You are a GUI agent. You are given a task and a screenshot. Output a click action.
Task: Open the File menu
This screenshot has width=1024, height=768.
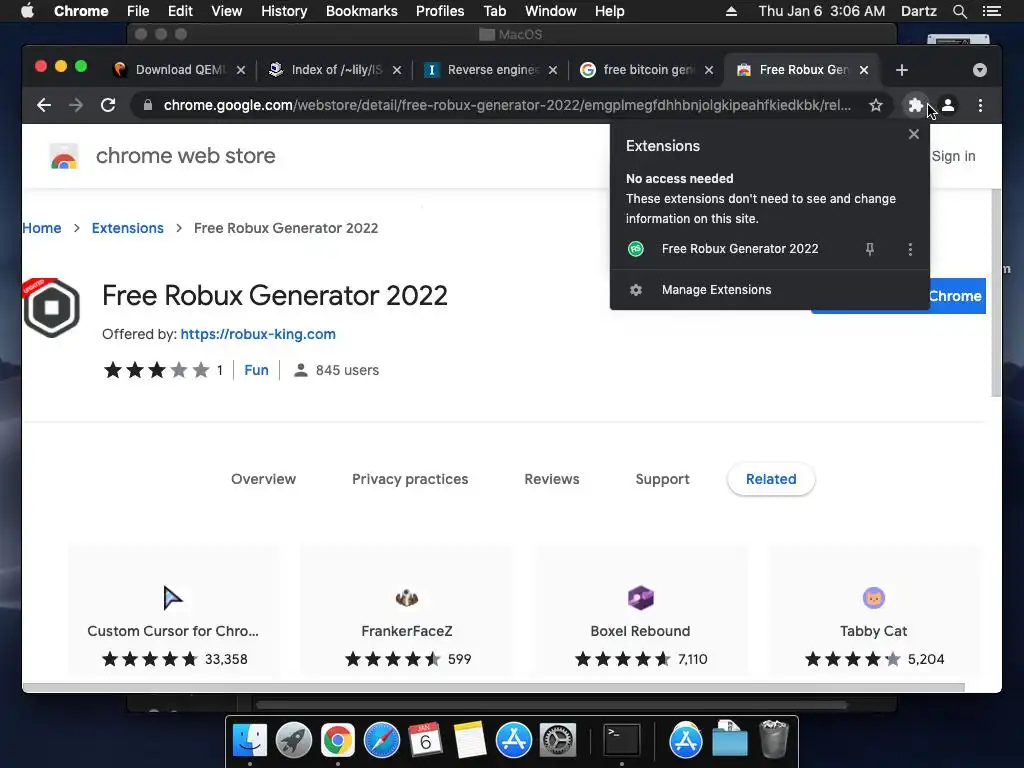click(x=138, y=11)
